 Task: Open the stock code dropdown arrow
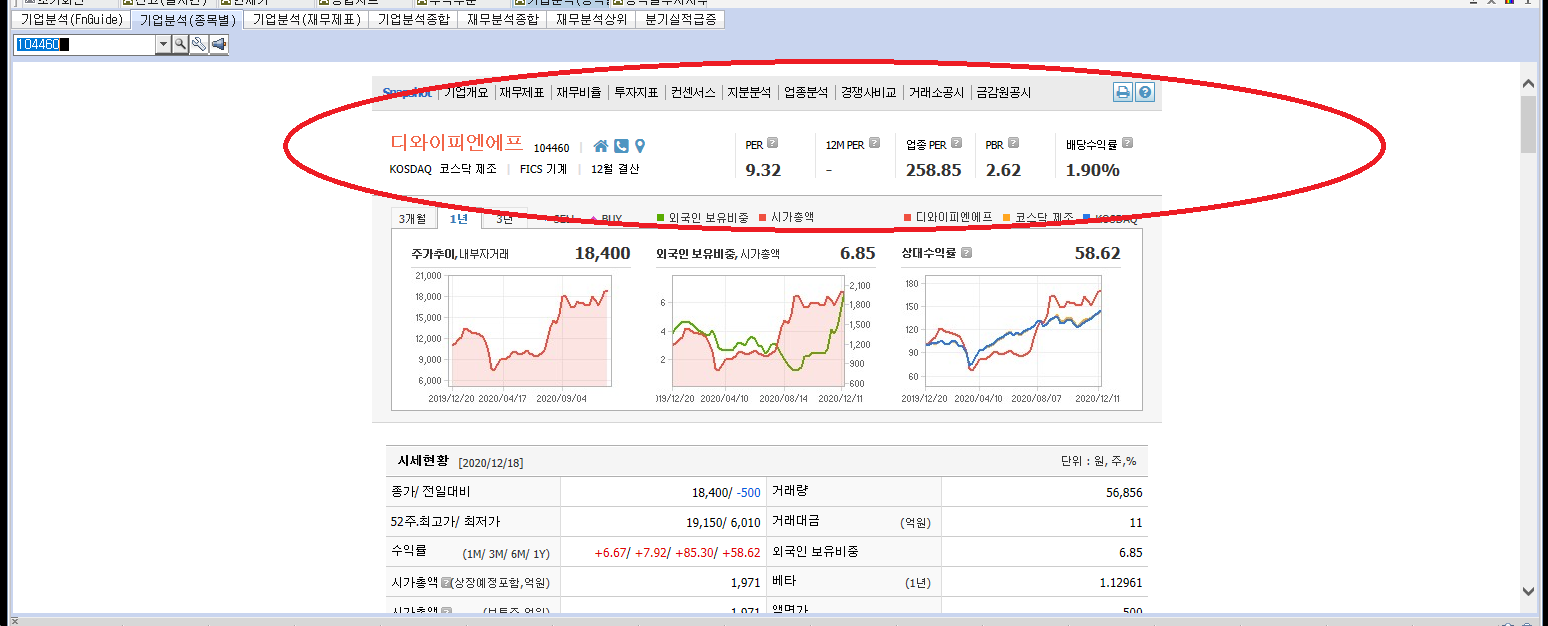pyautogui.click(x=163, y=44)
